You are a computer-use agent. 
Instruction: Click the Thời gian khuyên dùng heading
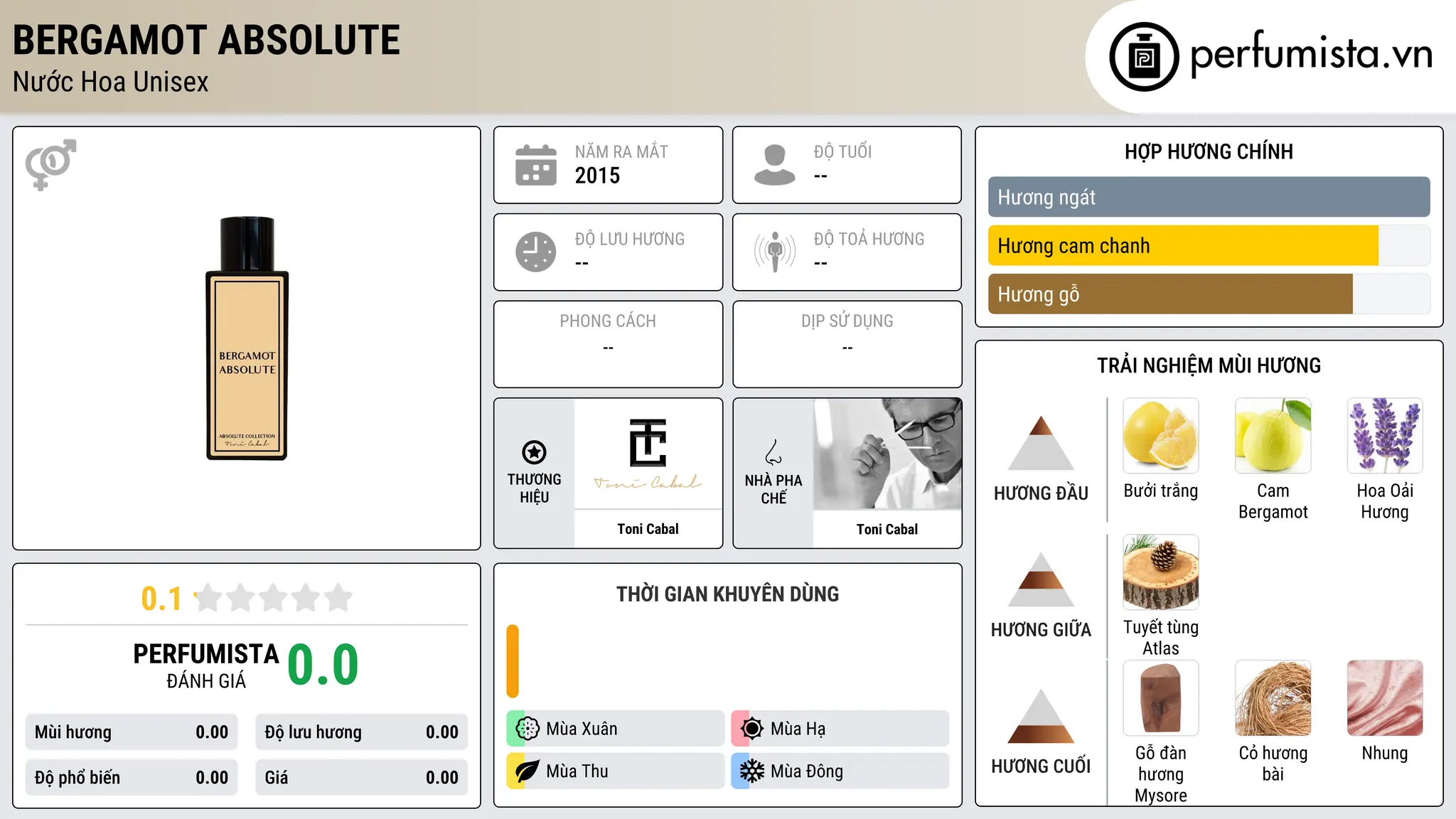tap(727, 594)
